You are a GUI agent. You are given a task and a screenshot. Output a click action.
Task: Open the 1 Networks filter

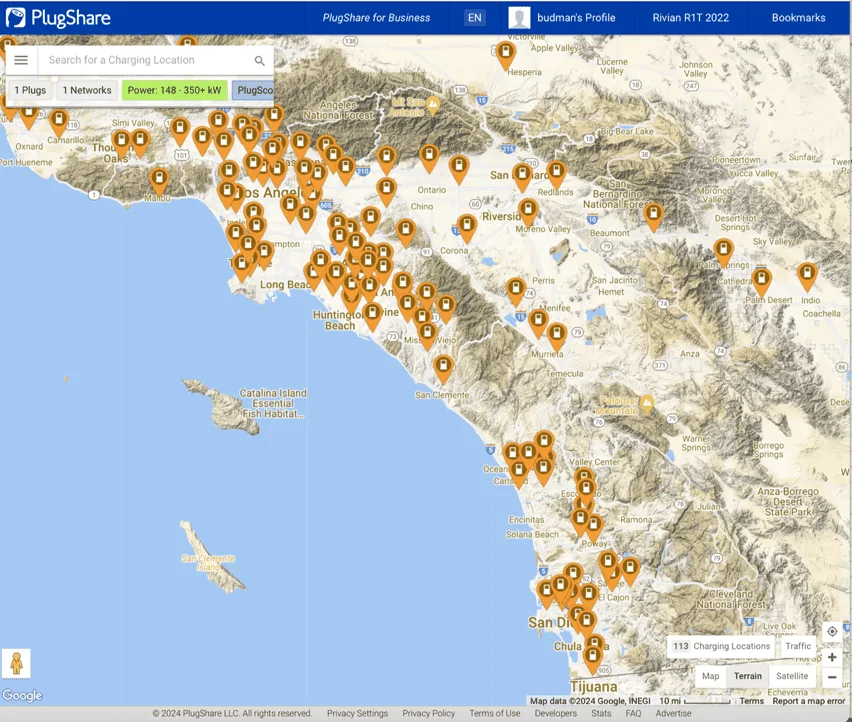(x=87, y=90)
